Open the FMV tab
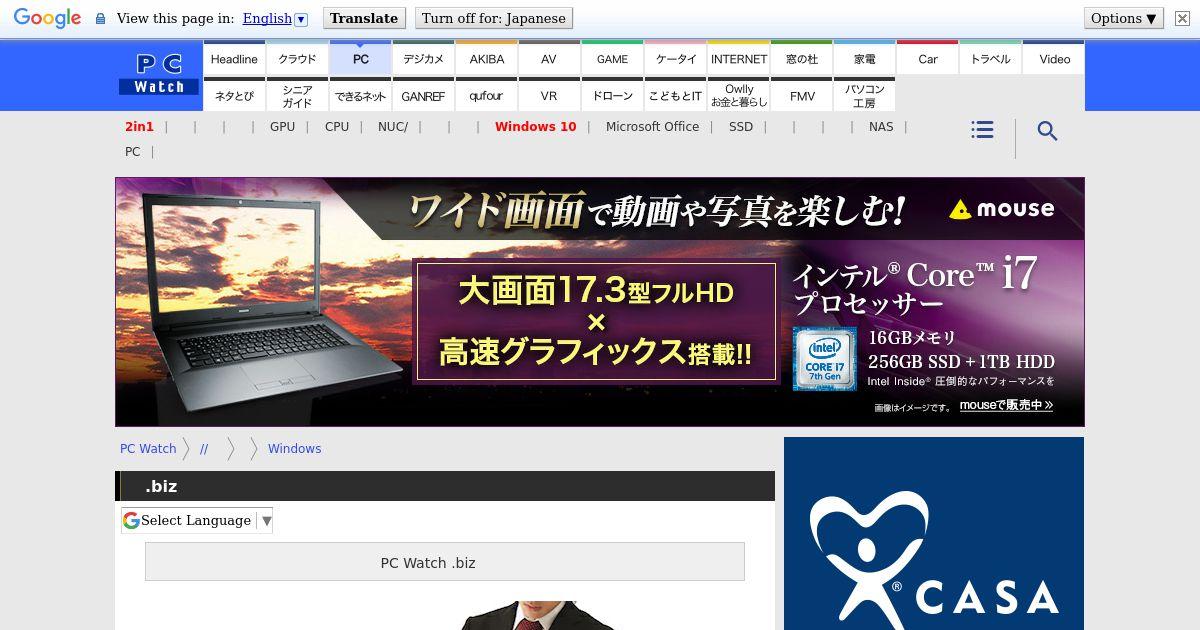 [801, 95]
